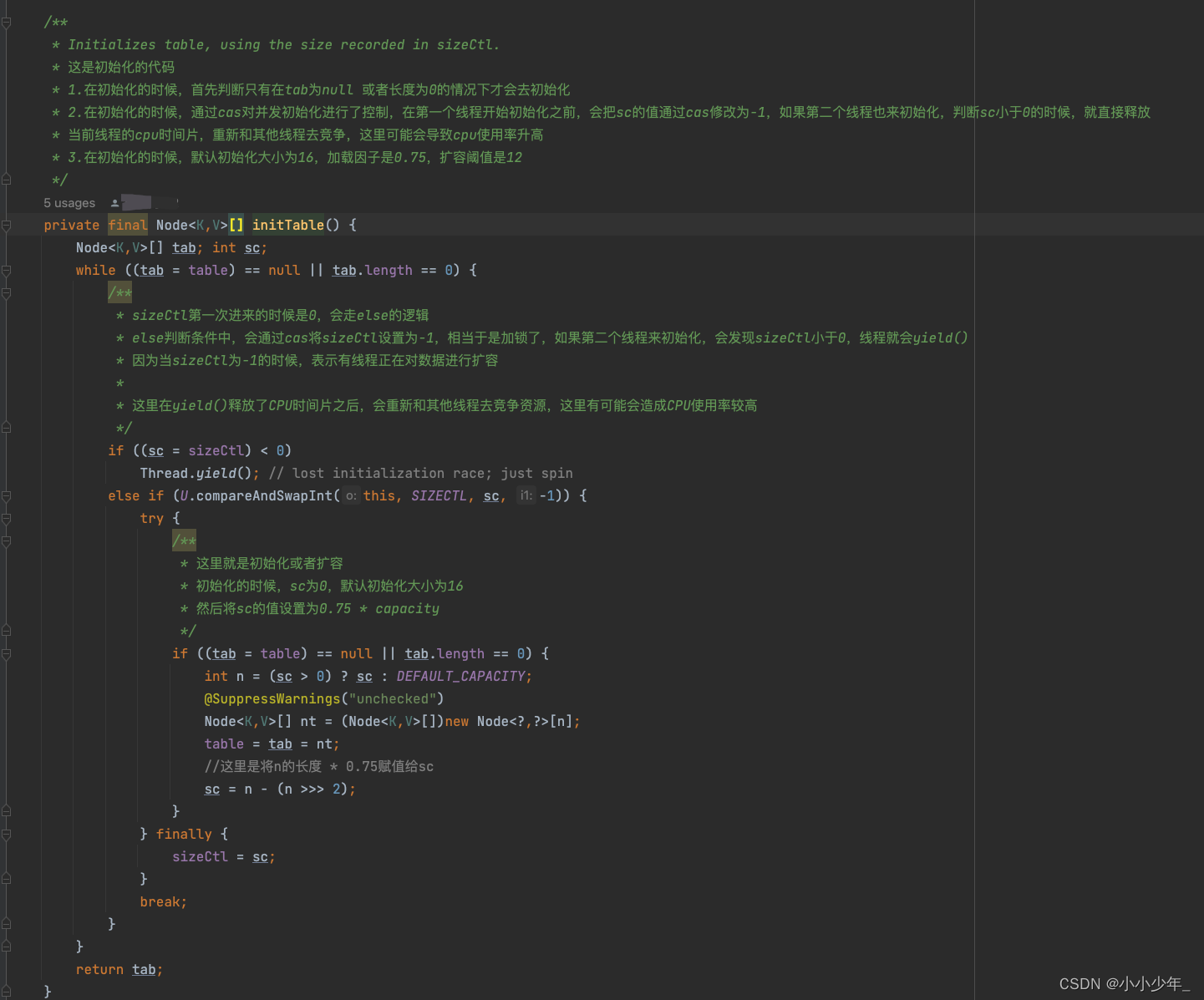Collapse the sizeCtl comment block inside while
1204x1000 pixels.
click(x=6, y=293)
